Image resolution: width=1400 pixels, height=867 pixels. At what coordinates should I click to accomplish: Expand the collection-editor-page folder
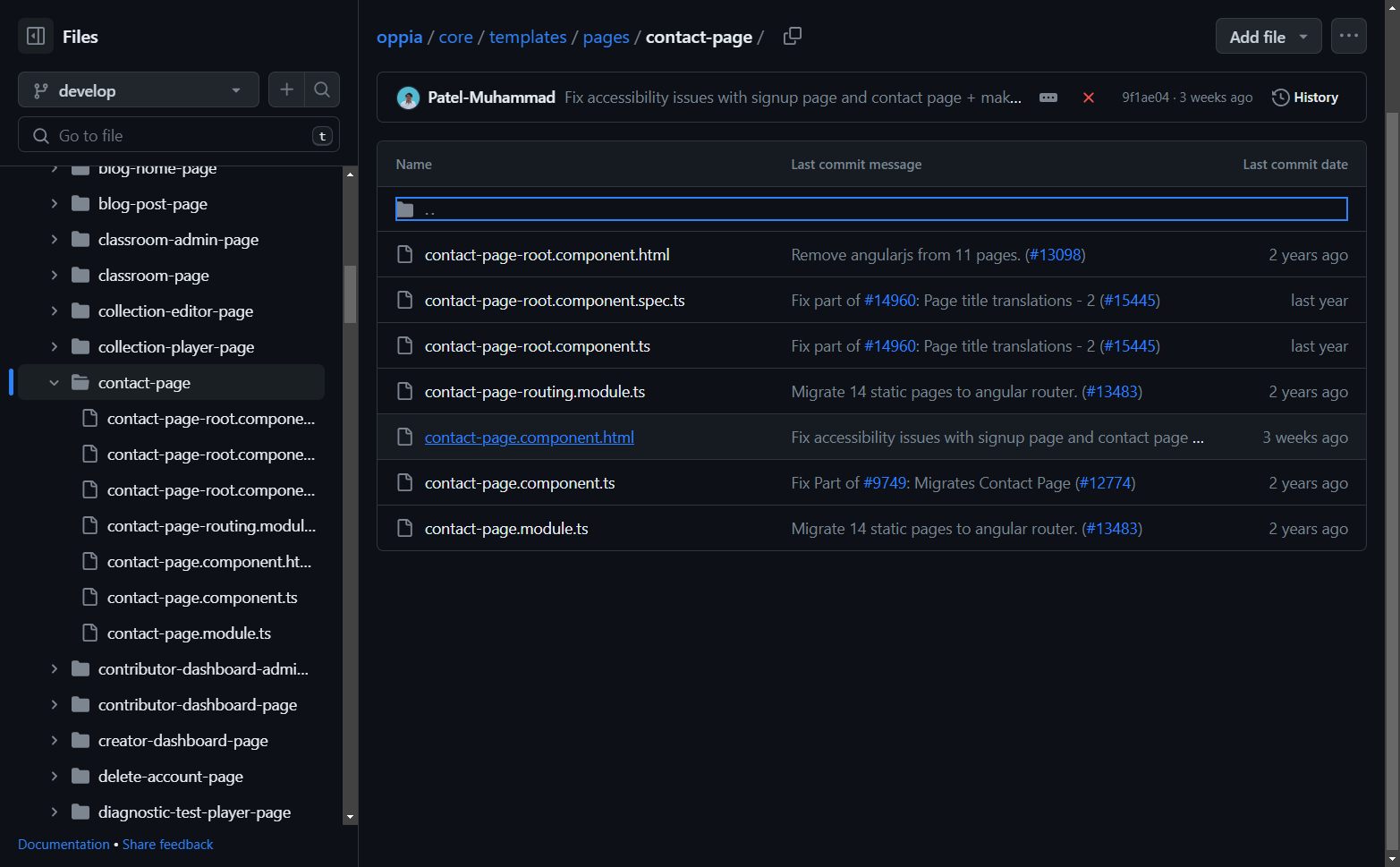tap(55, 311)
